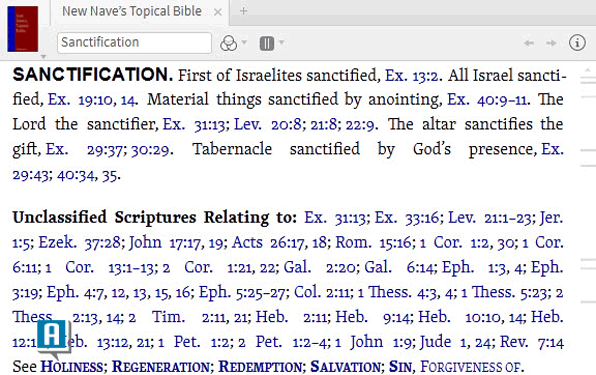The image size is (596, 375).
Task: Switch to New Nave's Topical Bible tab
Action: (132, 11)
